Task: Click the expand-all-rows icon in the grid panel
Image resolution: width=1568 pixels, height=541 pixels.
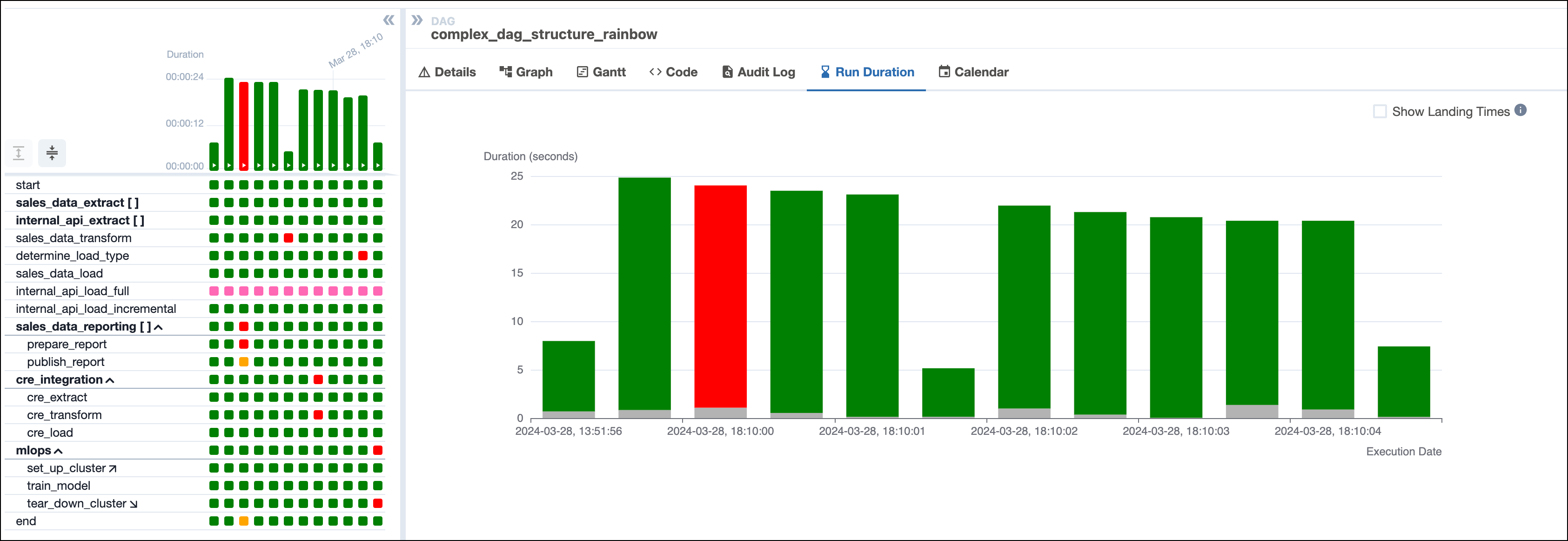Action: pyautogui.click(x=19, y=153)
